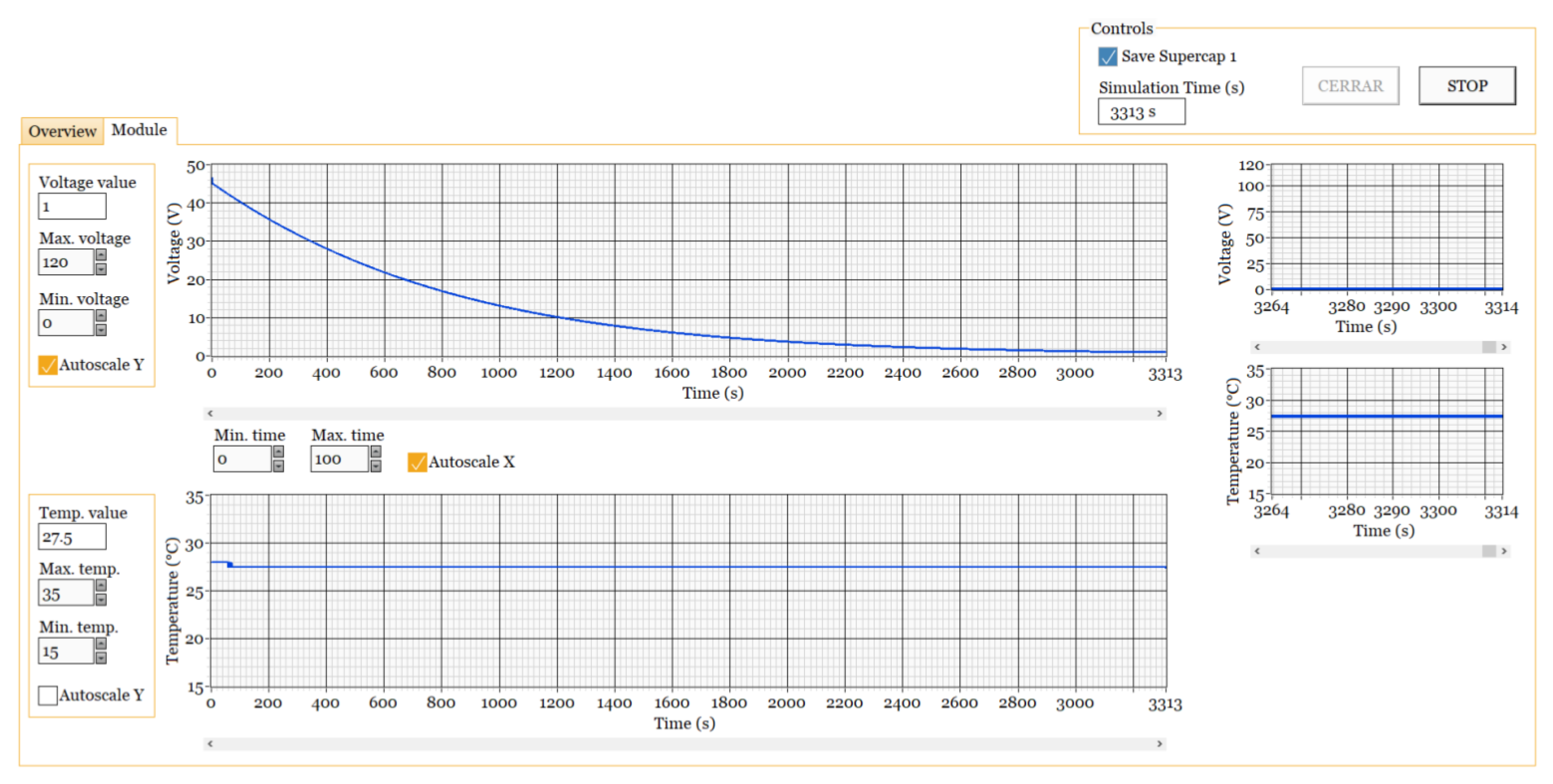The image size is (1553, 784).
Task: Click the CERRAR button
Action: [1350, 86]
